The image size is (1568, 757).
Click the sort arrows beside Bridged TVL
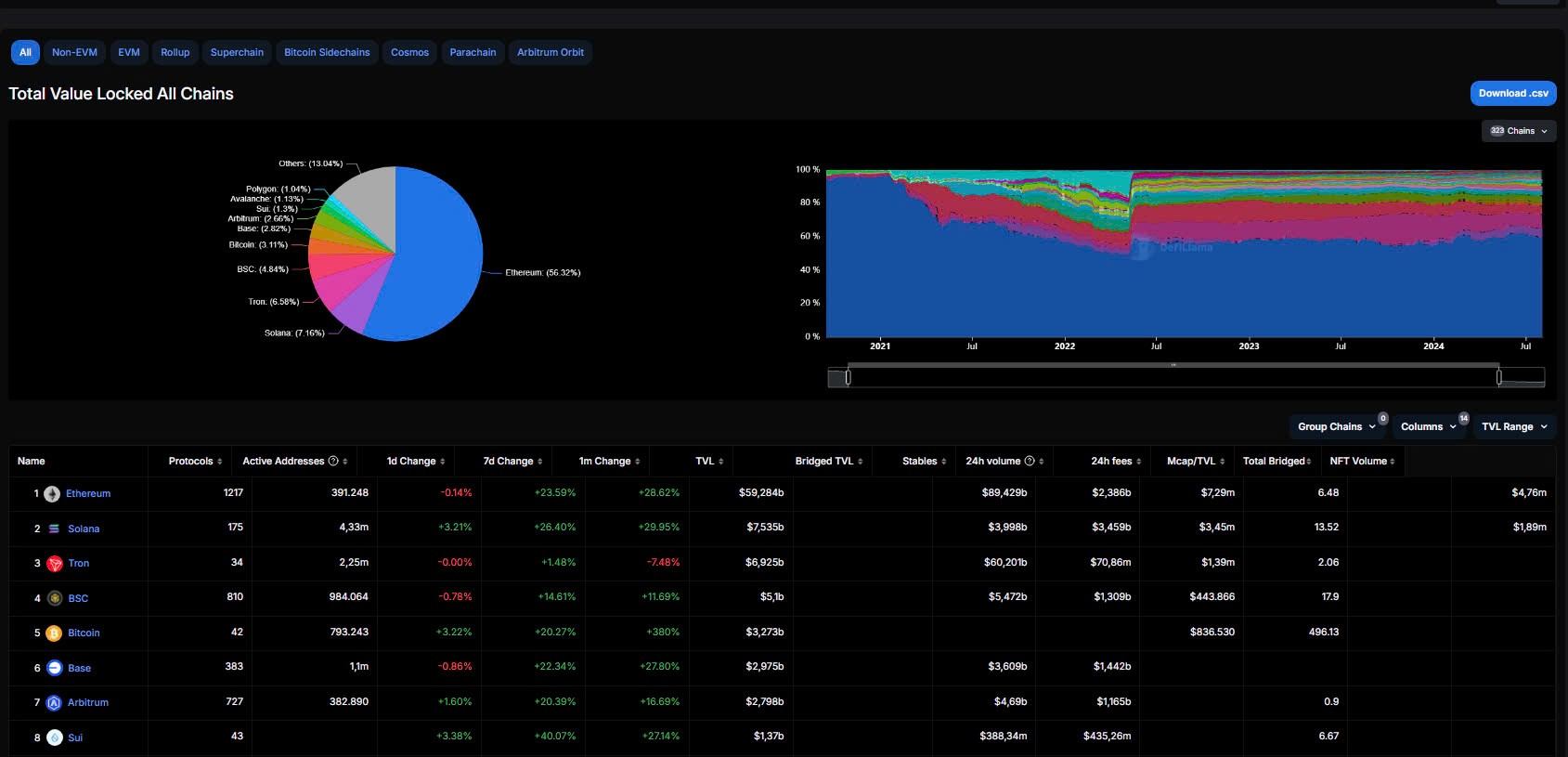(x=861, y=462)
